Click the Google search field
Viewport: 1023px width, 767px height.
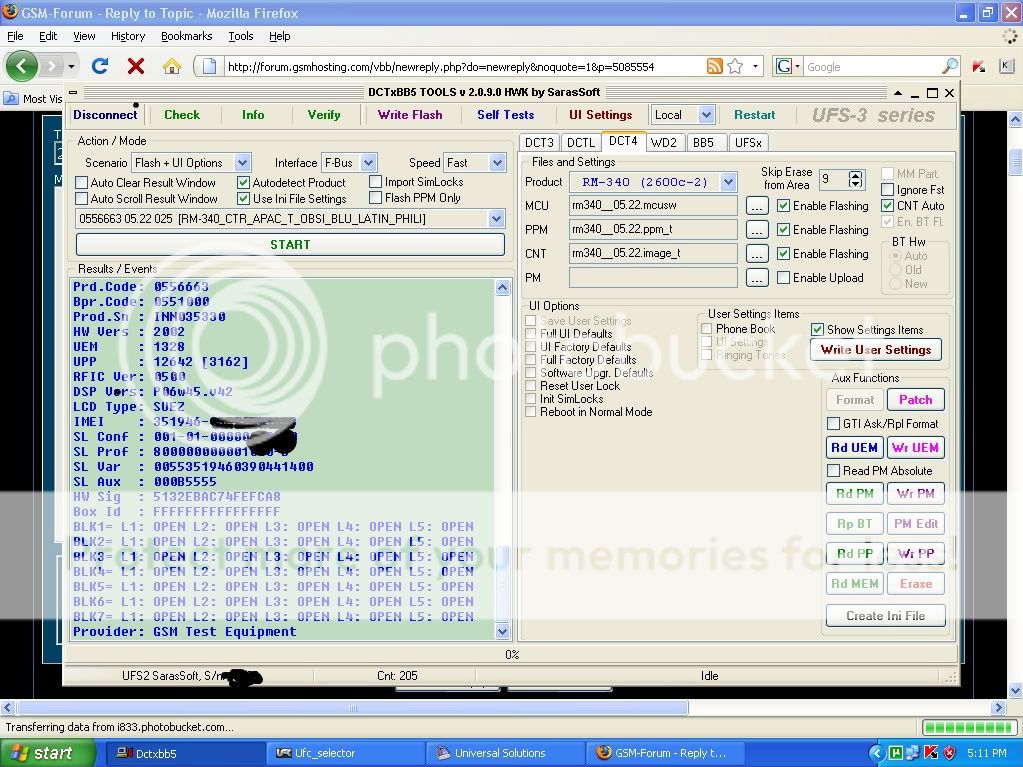872,67
